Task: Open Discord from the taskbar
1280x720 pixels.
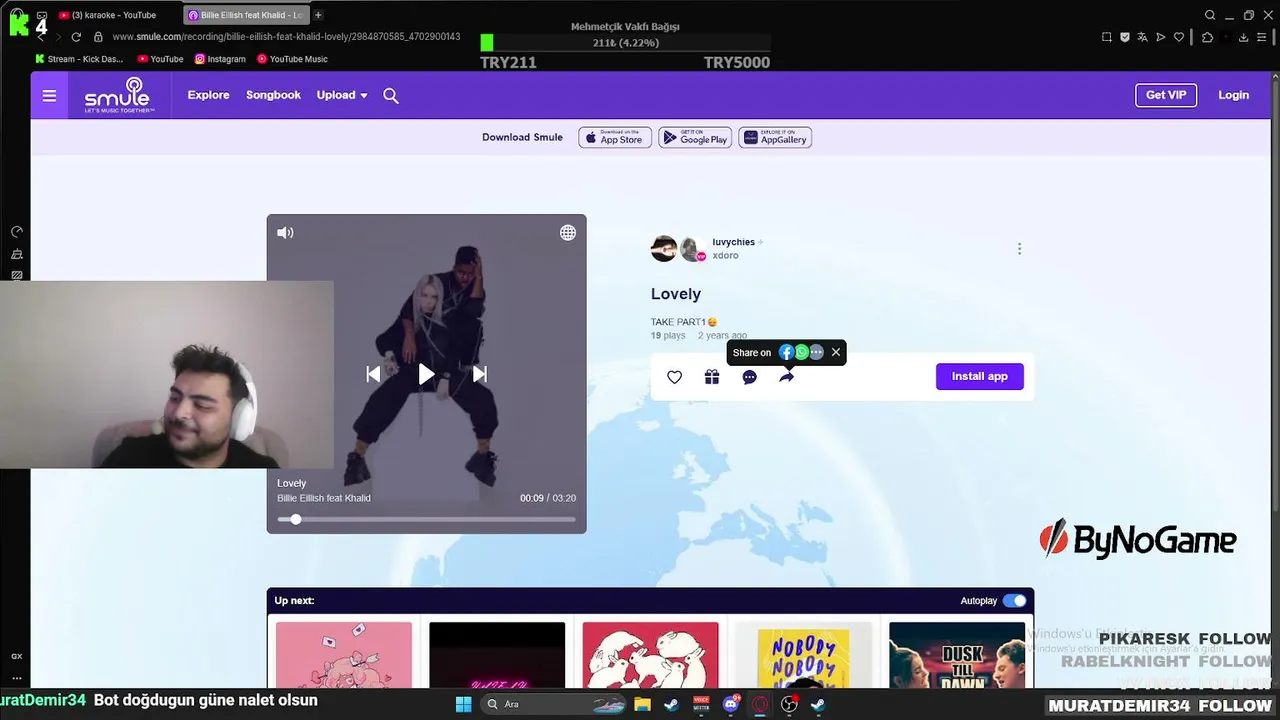Action: (x=731, y=704)
